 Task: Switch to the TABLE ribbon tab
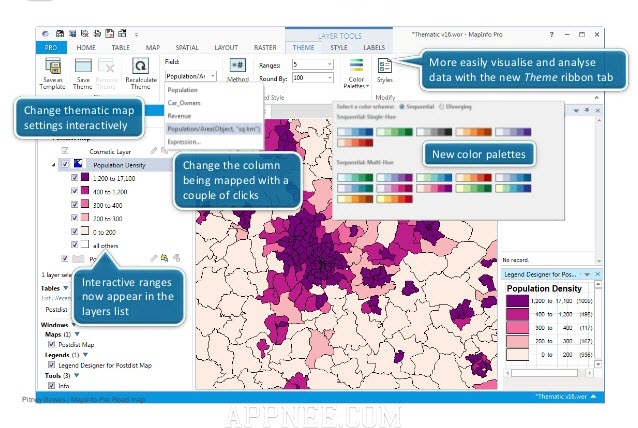120,48
